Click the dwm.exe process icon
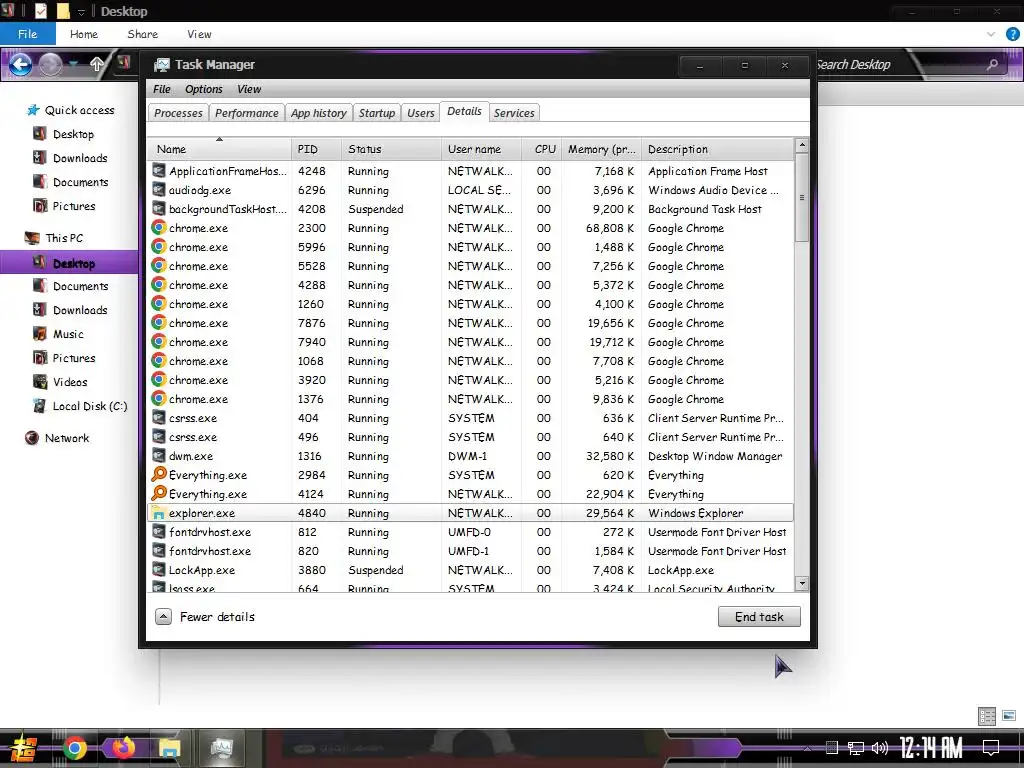 pos(159,456)
